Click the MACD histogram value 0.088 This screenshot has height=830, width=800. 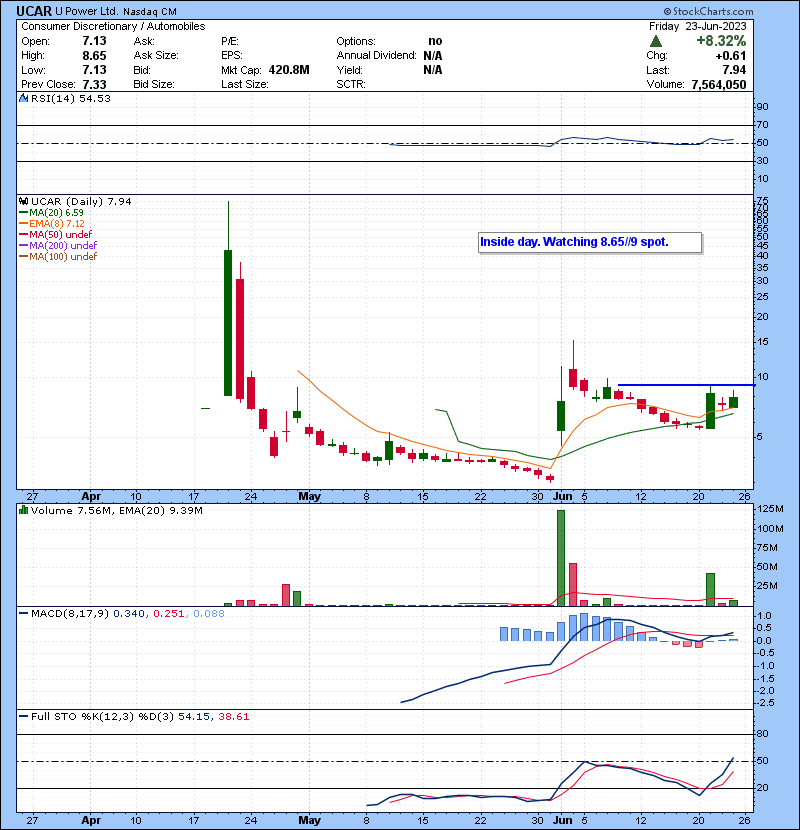[209, 614]
